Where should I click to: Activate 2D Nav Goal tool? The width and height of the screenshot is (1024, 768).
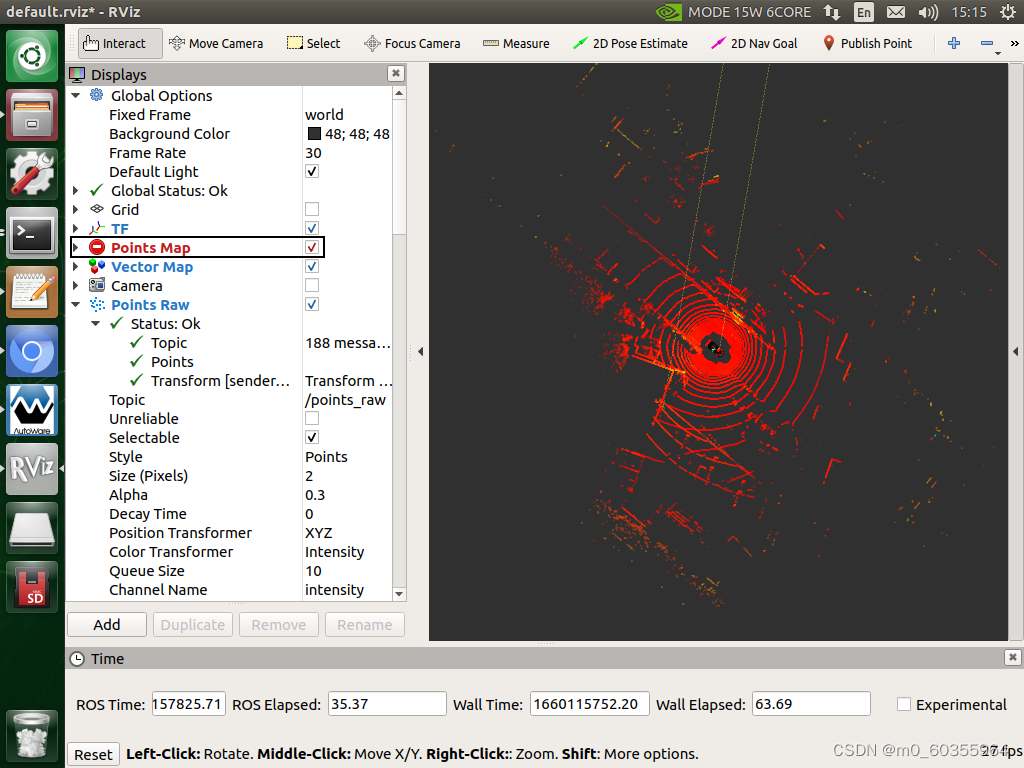[754, 44]
